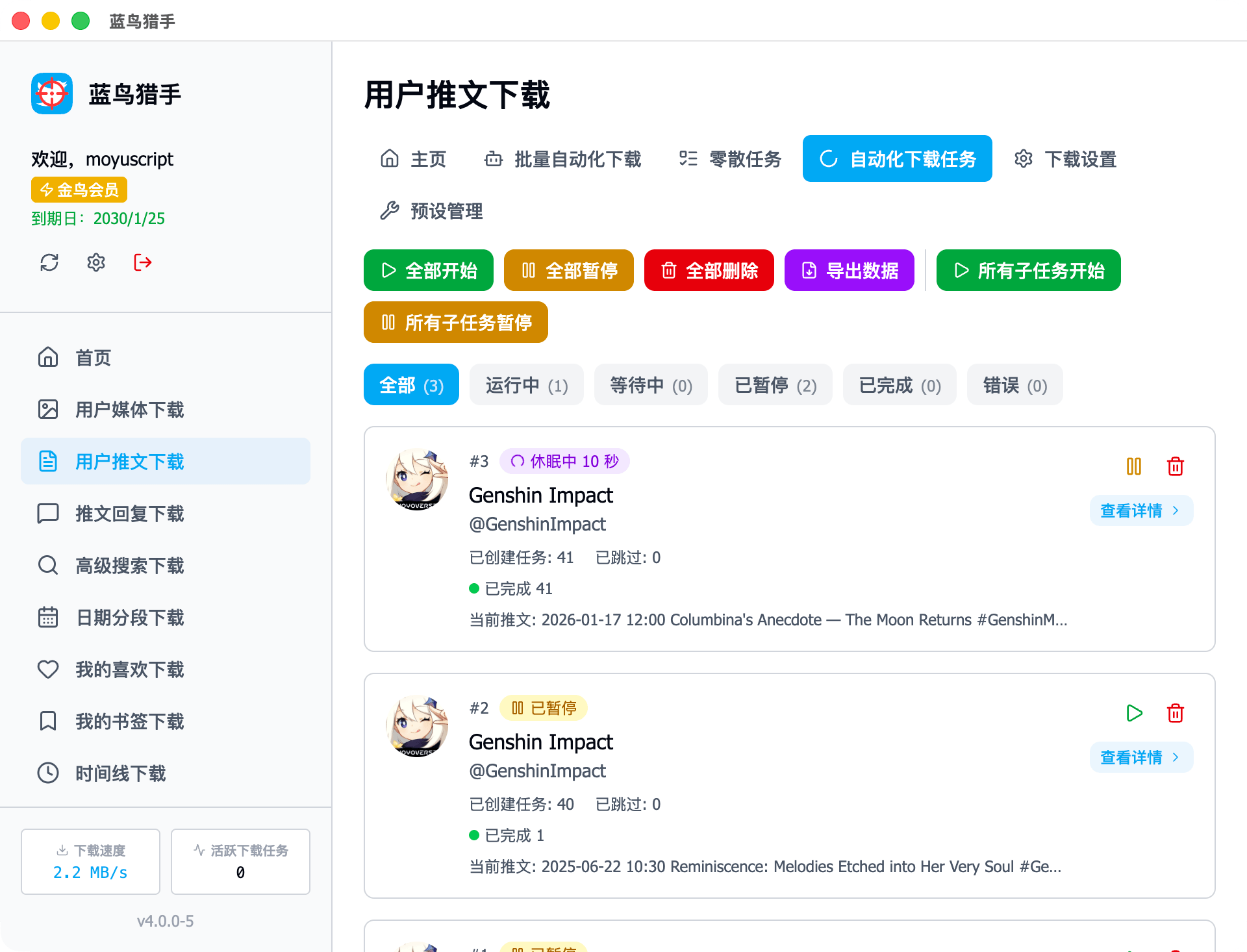
Task: Resume task #2 with play icon
Action: point(1133,713)
